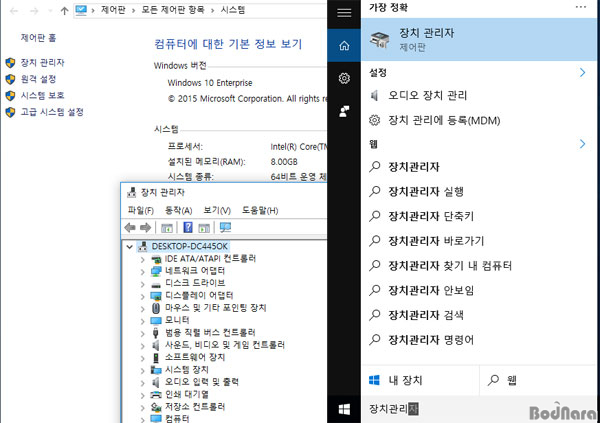Click the 마우스 및 기타 포인팅 장치 icon
The image size is (600, 423).
156,308
